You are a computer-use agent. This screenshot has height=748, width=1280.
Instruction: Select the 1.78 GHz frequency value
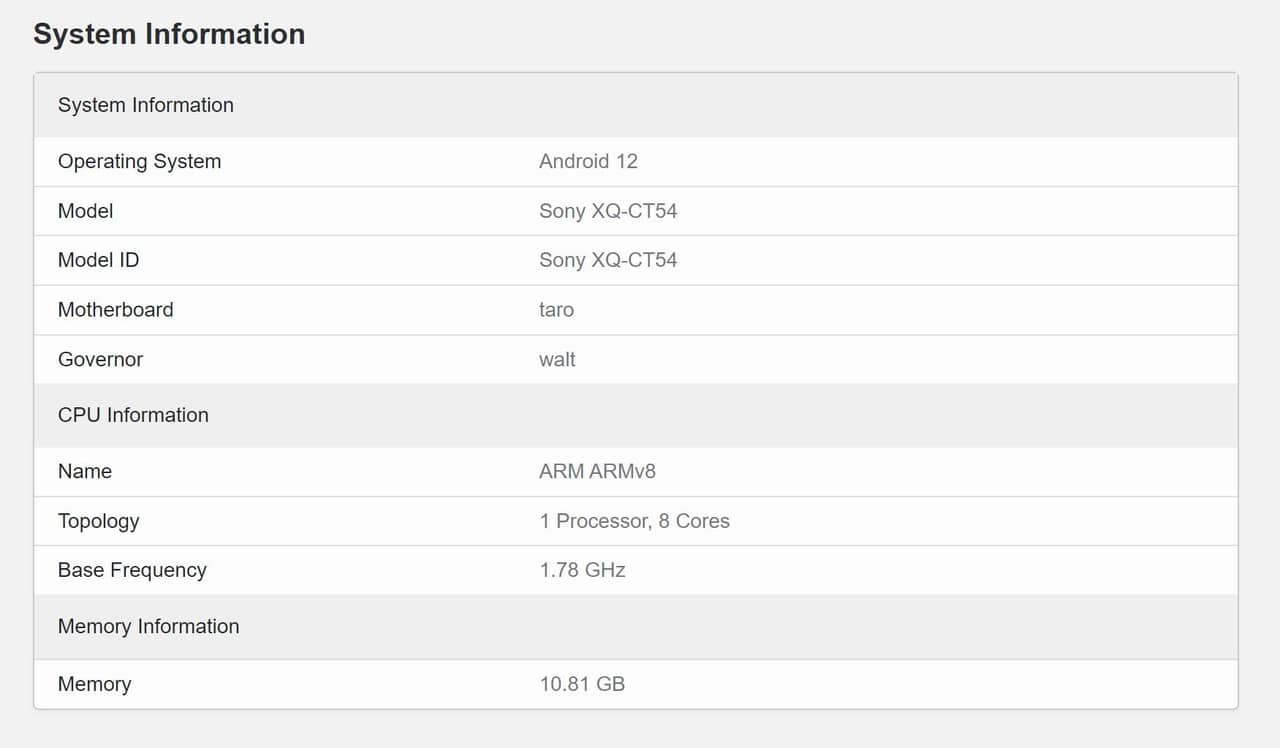[x=582, y=570]
